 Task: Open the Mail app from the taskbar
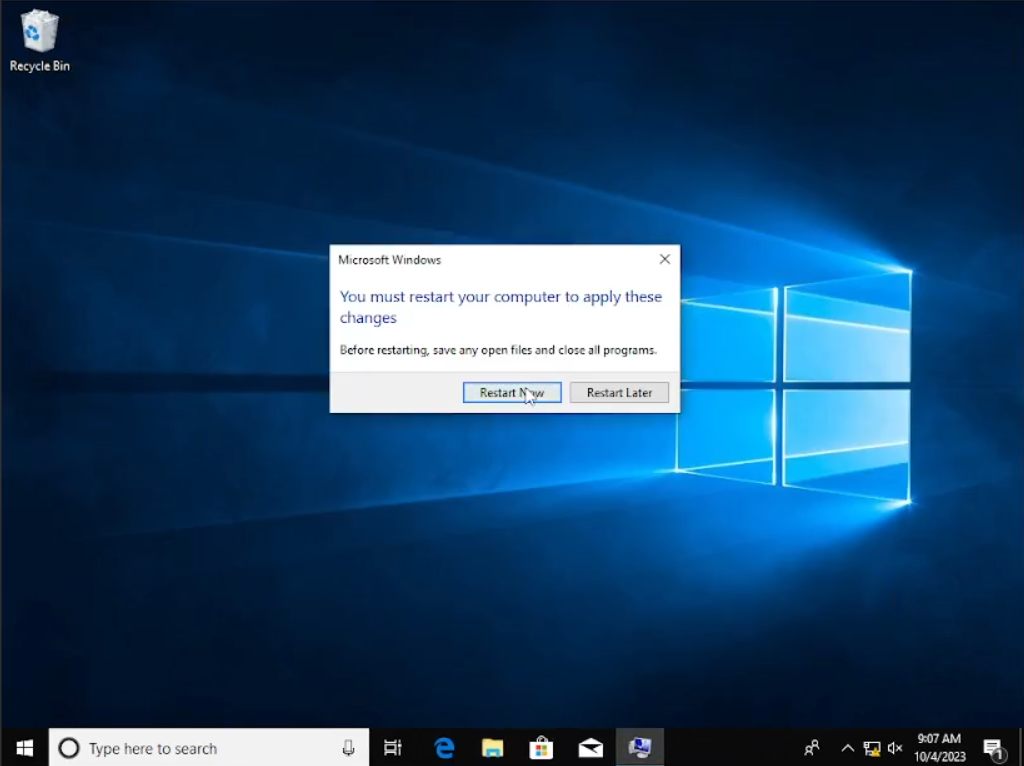pos(590,748)
